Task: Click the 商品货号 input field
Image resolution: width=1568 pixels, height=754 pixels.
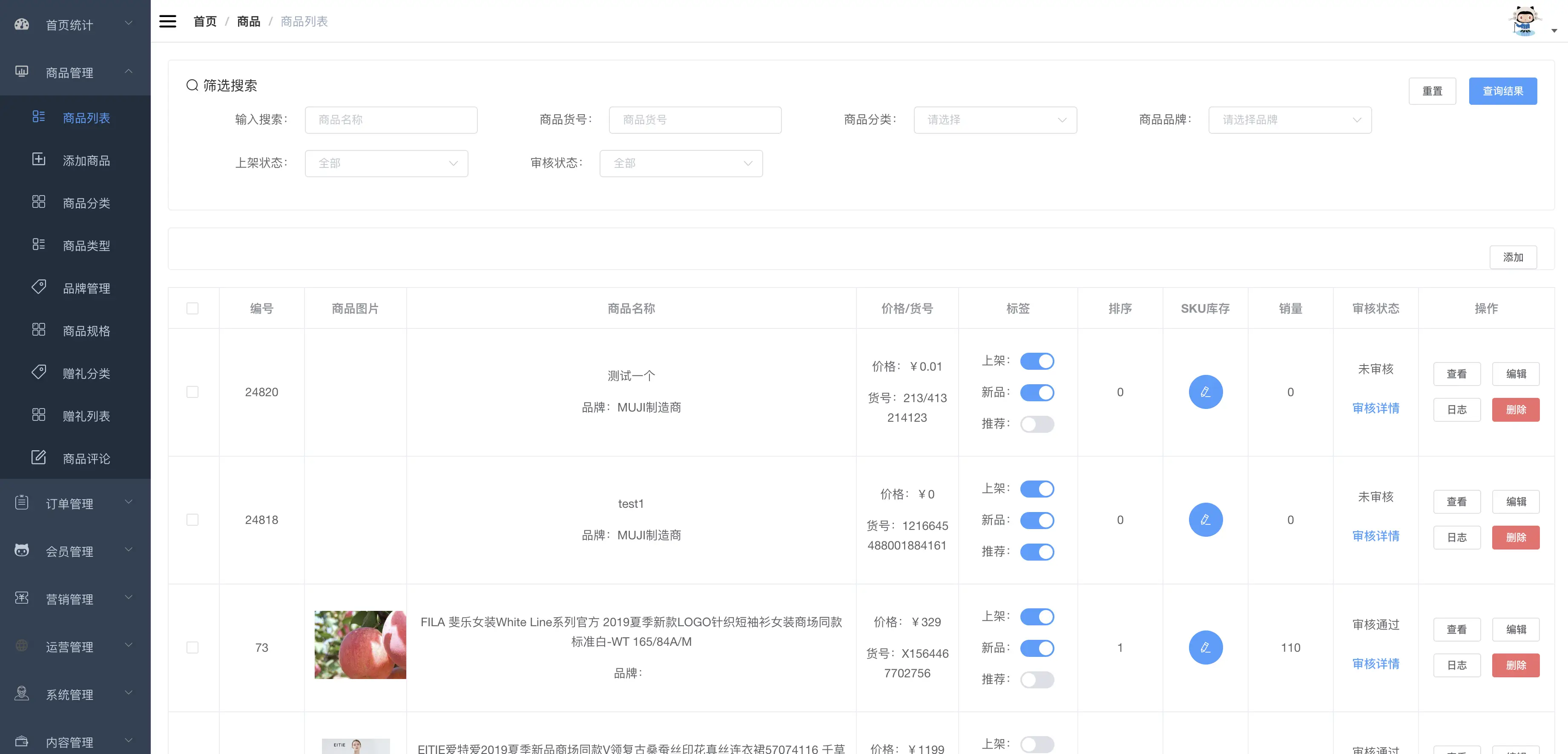Action: point(695,120)
